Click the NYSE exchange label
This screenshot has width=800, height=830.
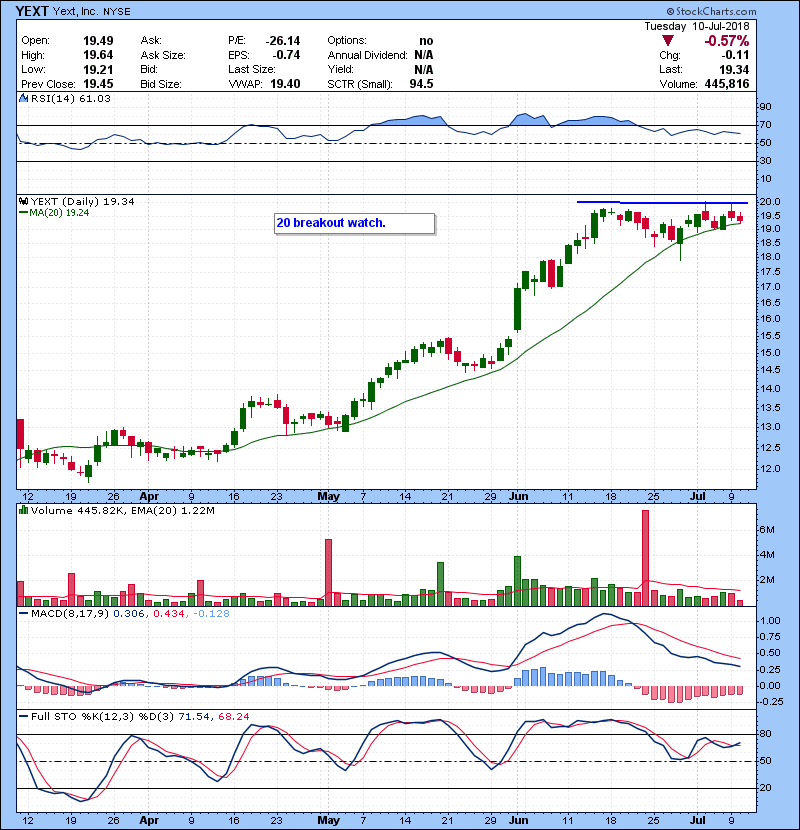(117, 12)
